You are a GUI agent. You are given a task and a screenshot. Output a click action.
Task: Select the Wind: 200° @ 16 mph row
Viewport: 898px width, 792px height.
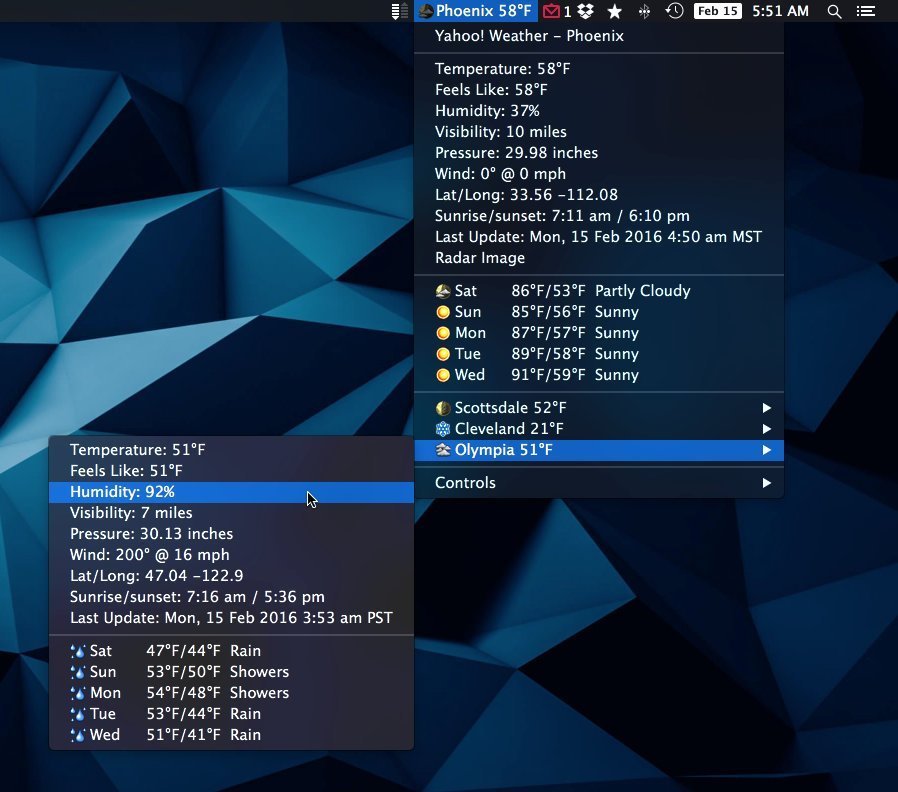coord(231,555)
